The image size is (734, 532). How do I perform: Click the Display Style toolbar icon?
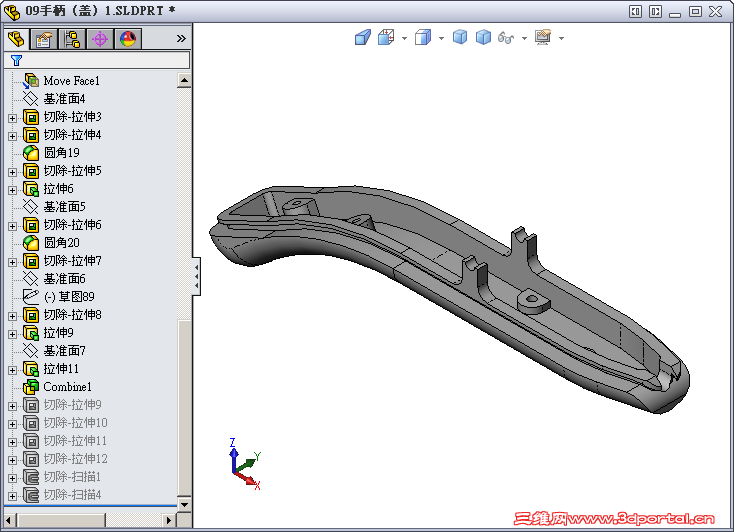423,37
